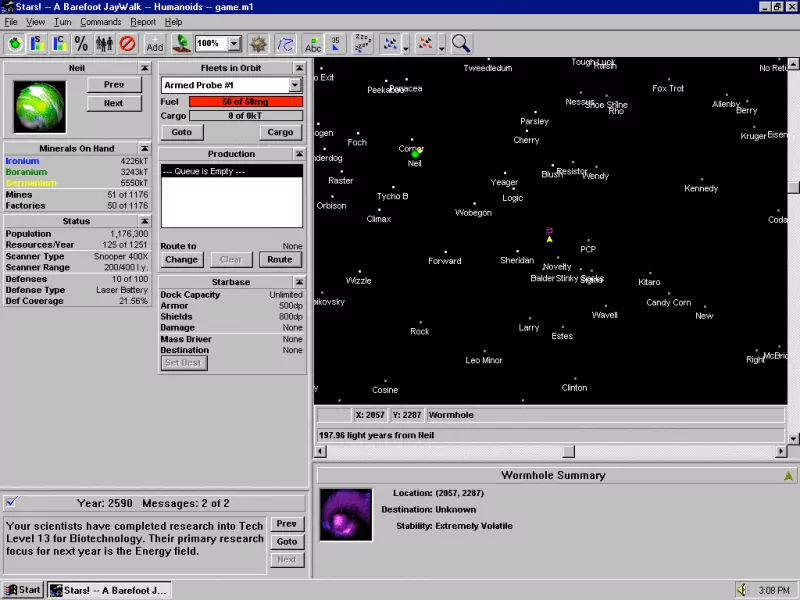Select the red no-info view icon
This screenshot has width=800, height=600.
127,44
